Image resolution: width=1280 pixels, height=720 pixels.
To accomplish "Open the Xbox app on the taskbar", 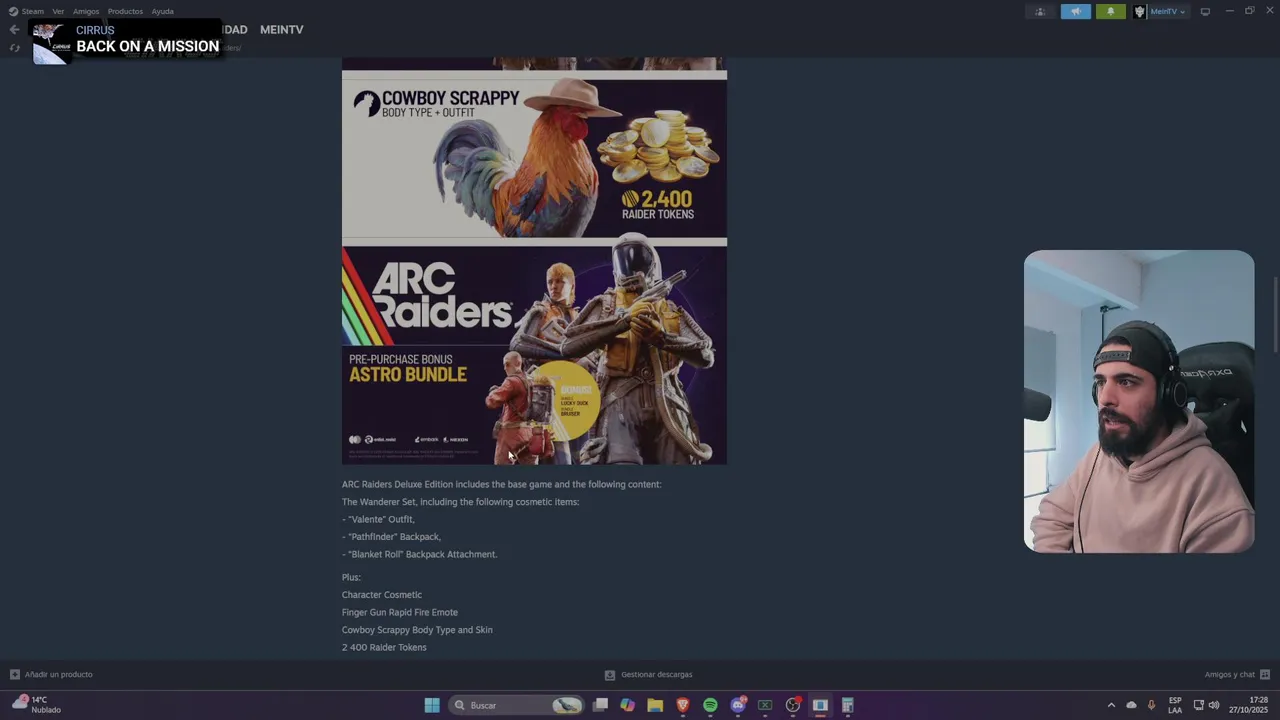I will [x=765, y=705].
